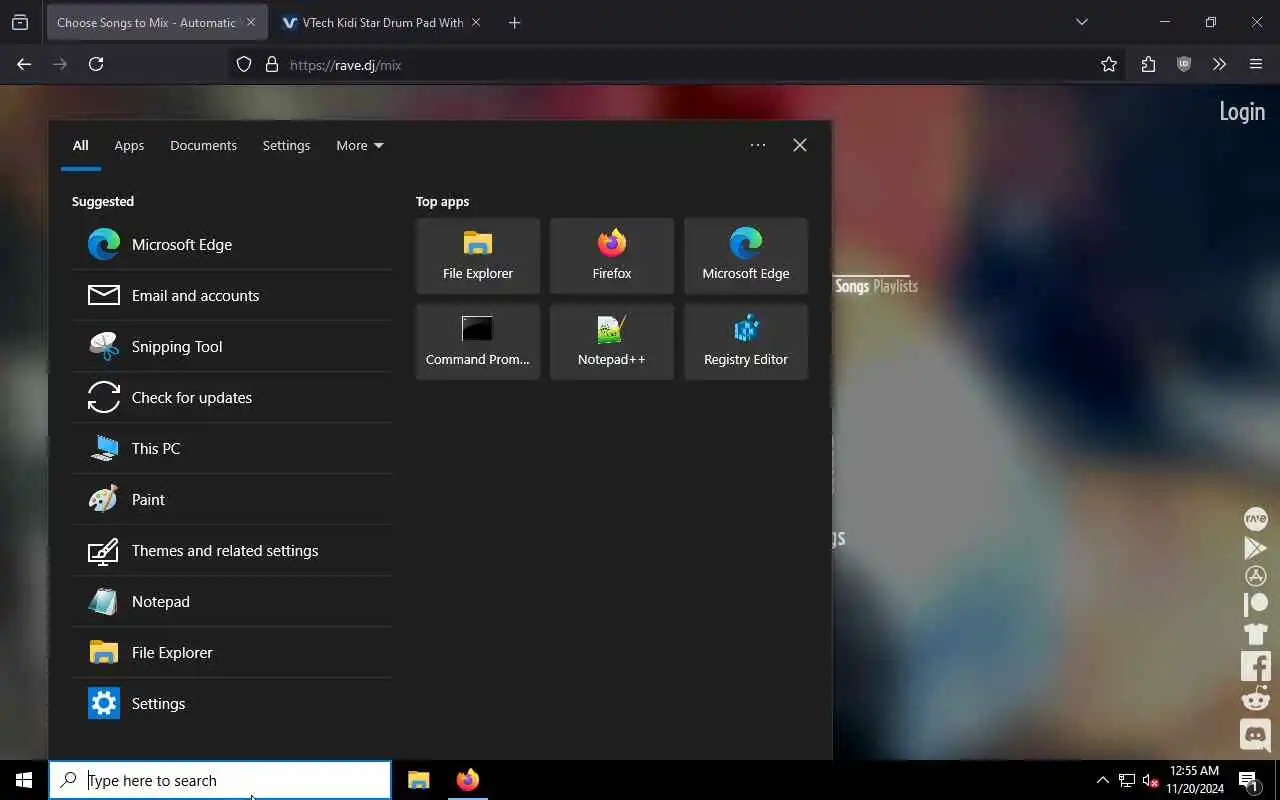Switch to the Apps search tab

[129, 145]
